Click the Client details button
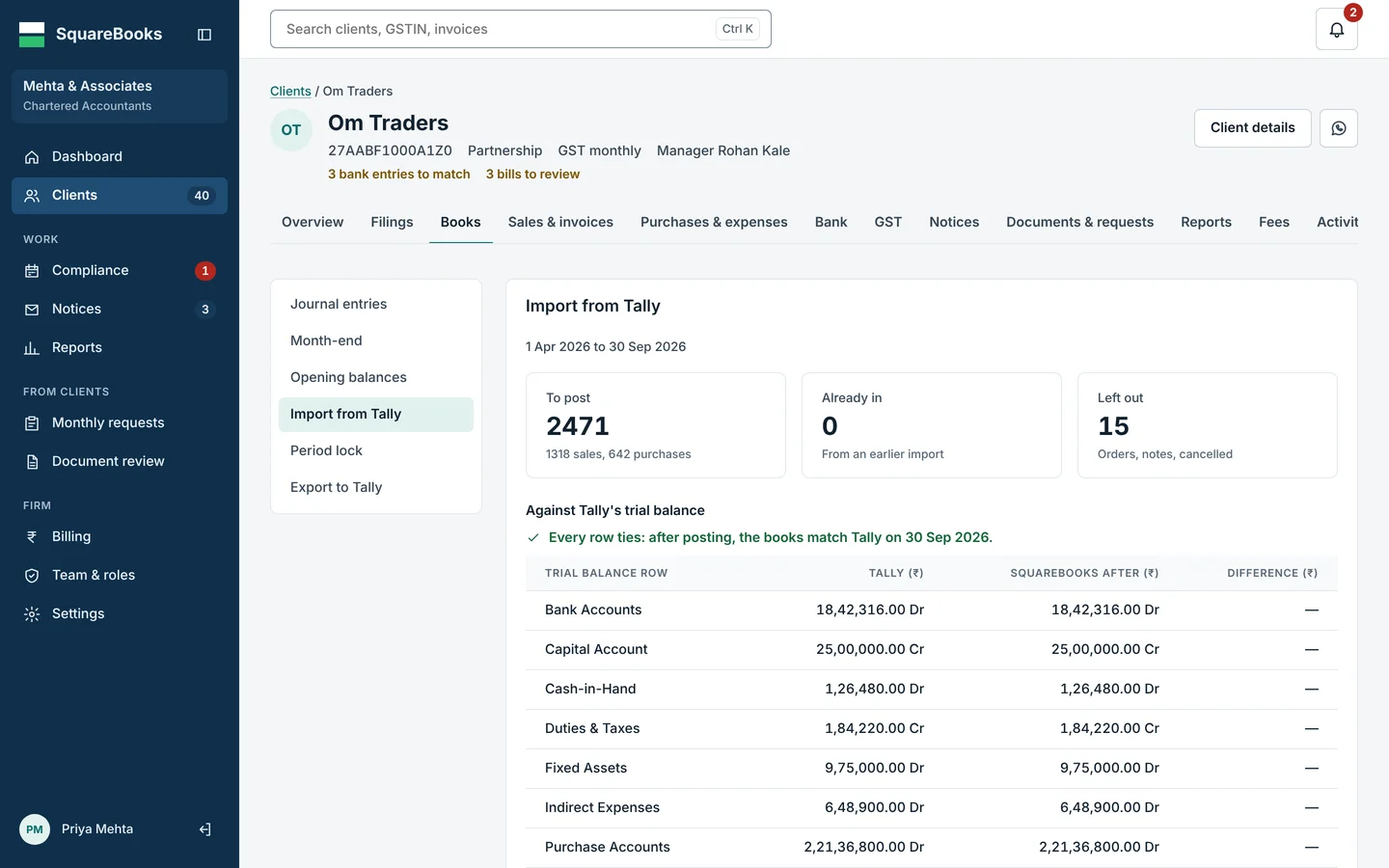The image size is (1389, 868). 1252,128
